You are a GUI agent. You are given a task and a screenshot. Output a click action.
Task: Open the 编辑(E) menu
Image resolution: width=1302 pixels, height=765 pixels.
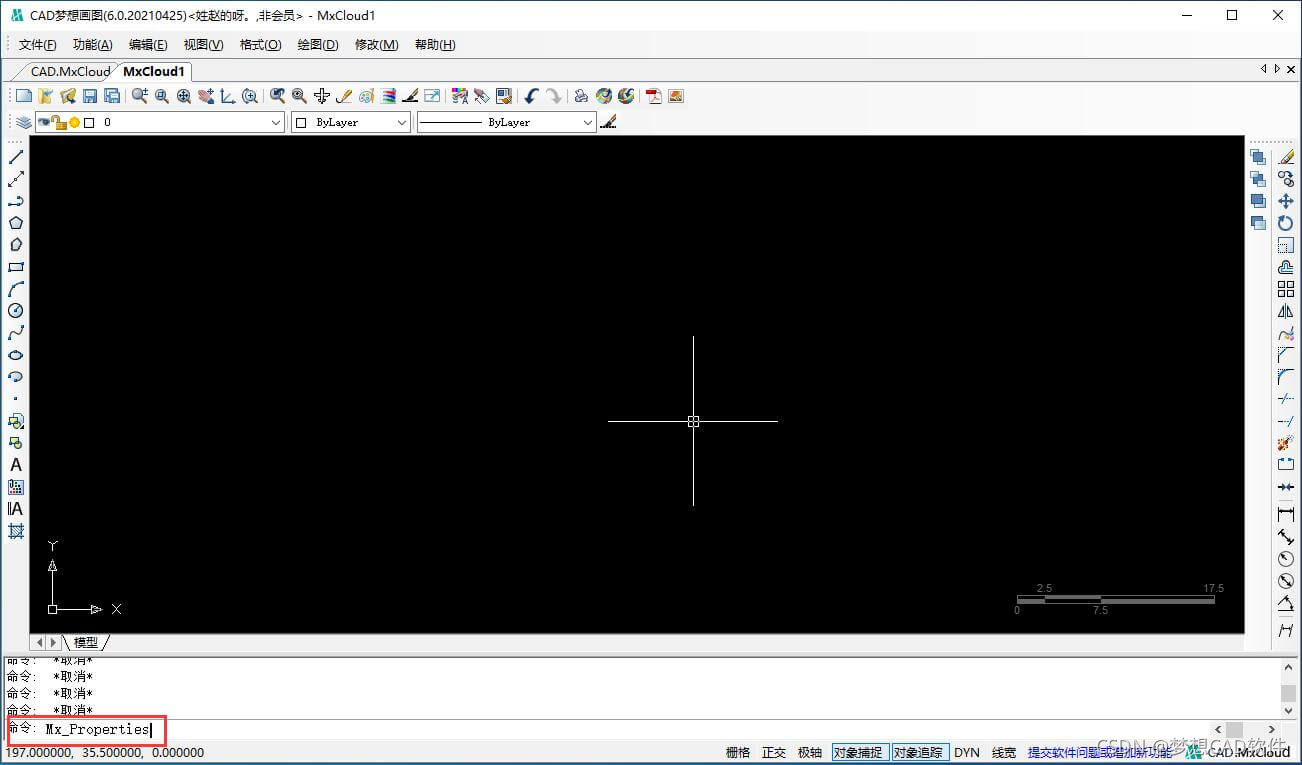(148, 45)
